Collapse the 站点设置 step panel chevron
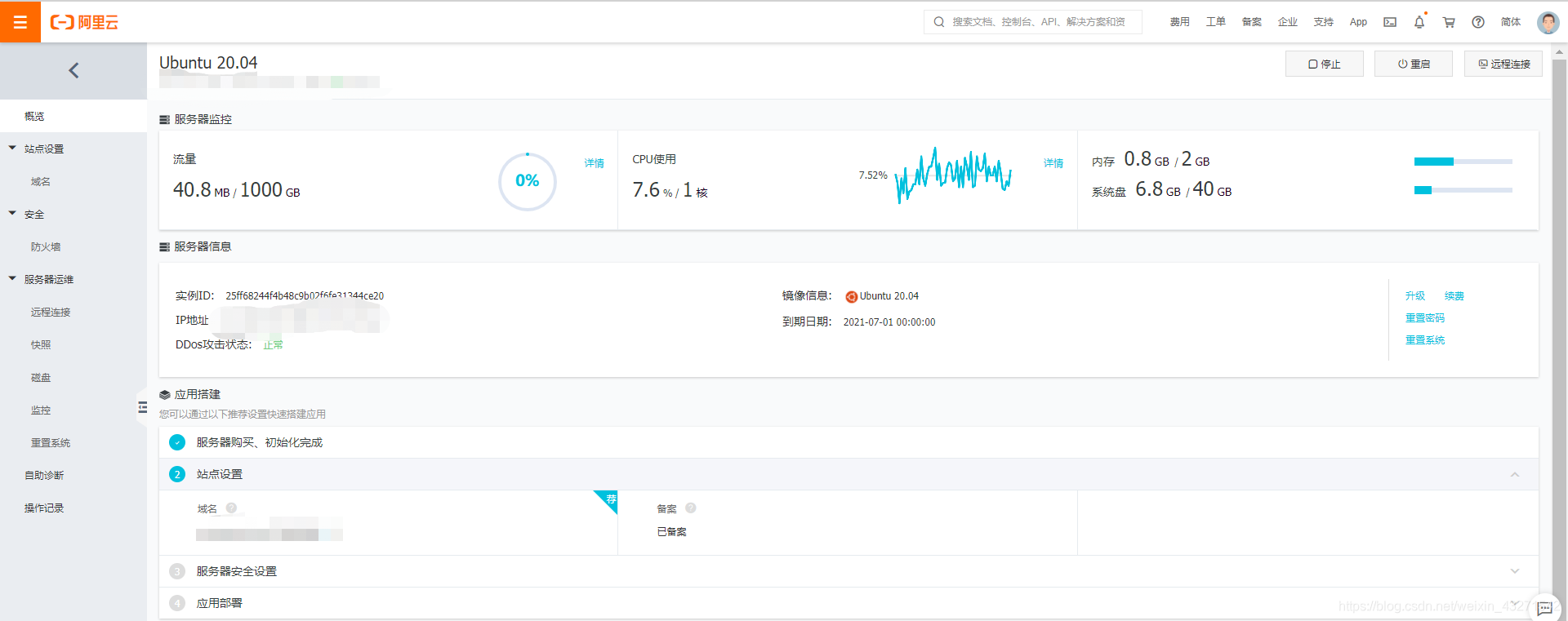1568x621 pixels. (1515, 474)
